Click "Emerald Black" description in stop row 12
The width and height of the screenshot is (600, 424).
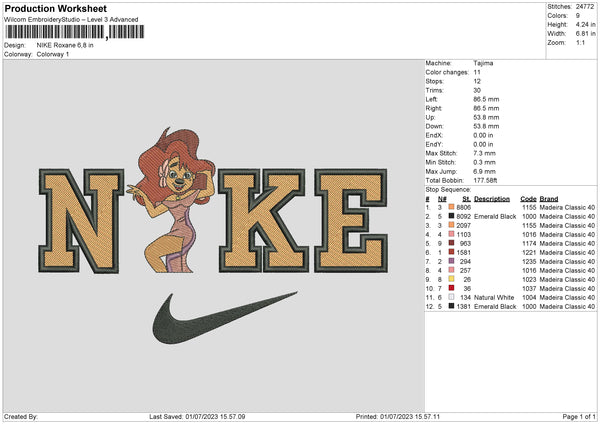tap(495, 307)
